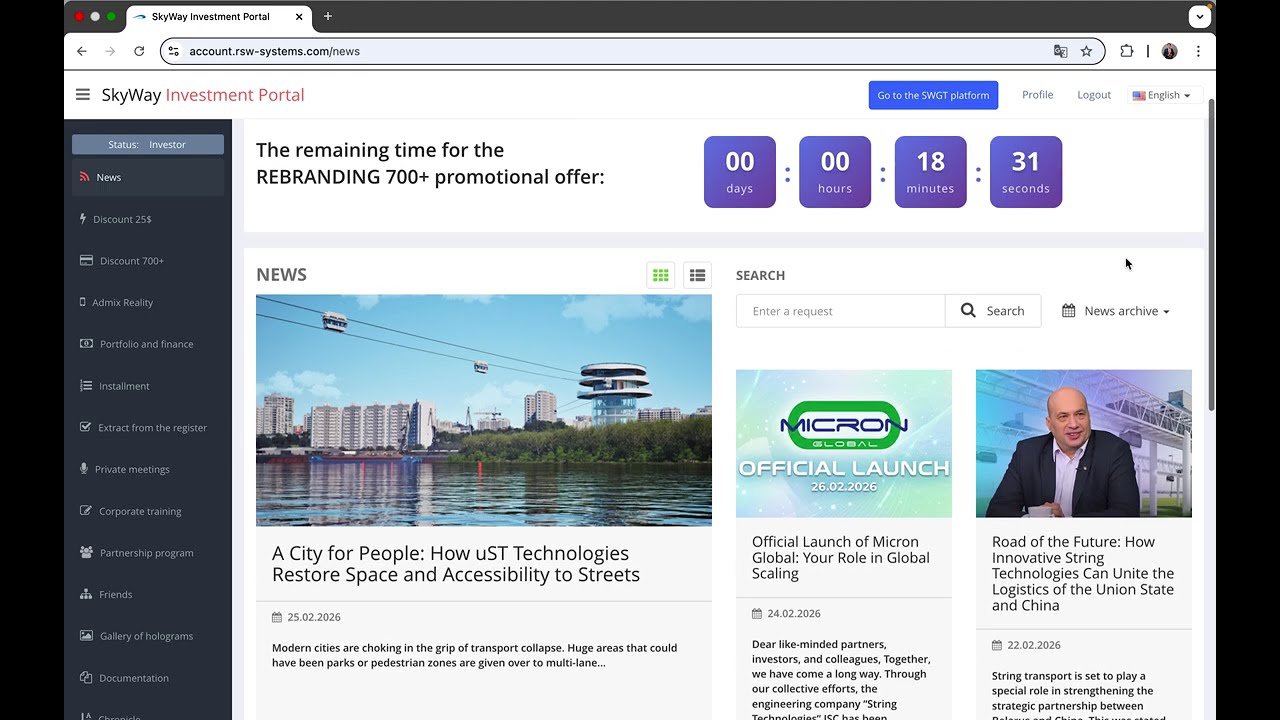Switch news to list view
The height and width of the screenshot is (720, 1280).
(697, 275)
